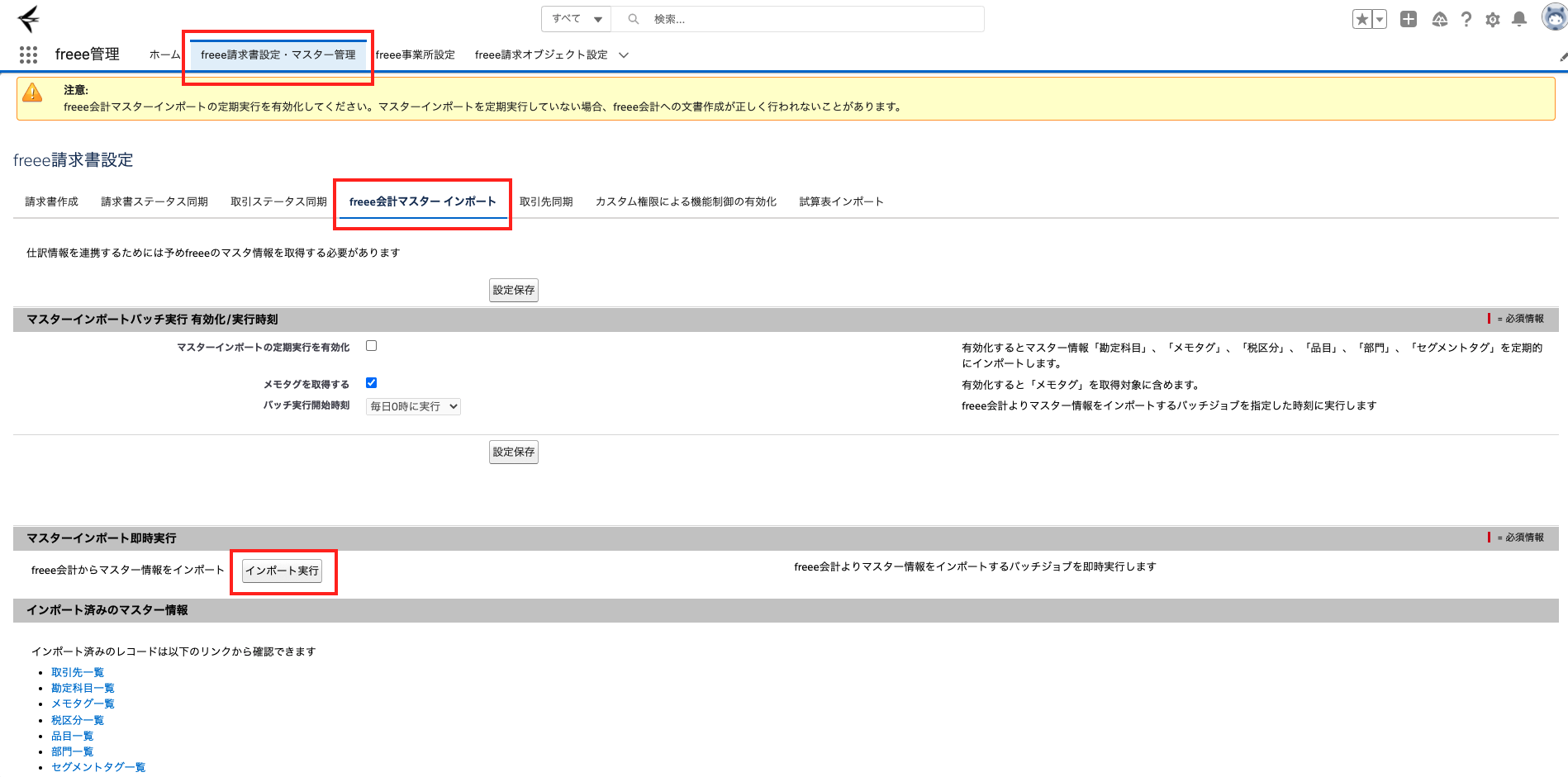Click the Salesforce bird logo
The image size is (1568, 777).
click(28, 18)
